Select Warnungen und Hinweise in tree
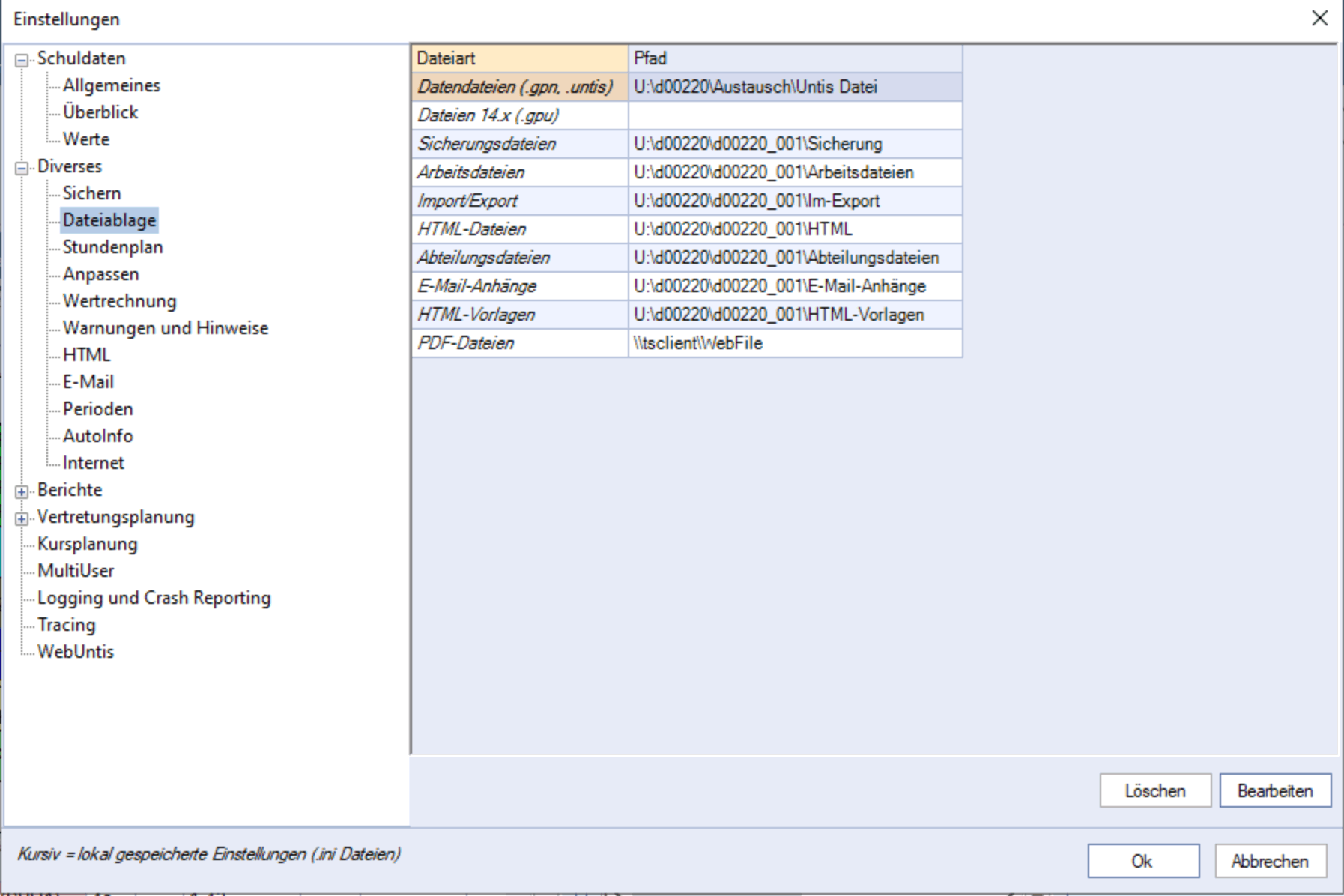 click(x=165, y=328)
